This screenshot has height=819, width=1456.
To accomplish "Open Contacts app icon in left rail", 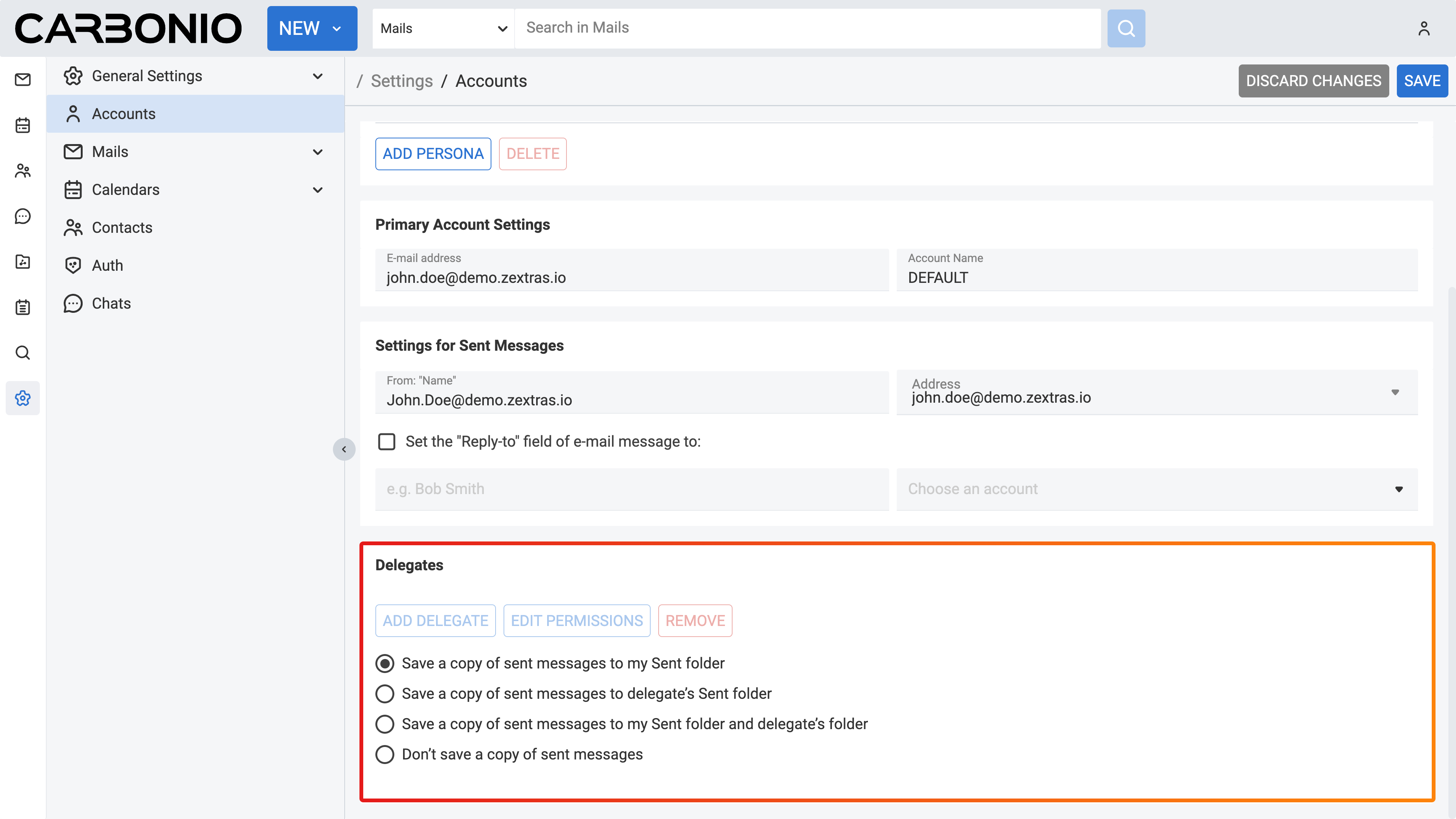I will click(23, 171).
